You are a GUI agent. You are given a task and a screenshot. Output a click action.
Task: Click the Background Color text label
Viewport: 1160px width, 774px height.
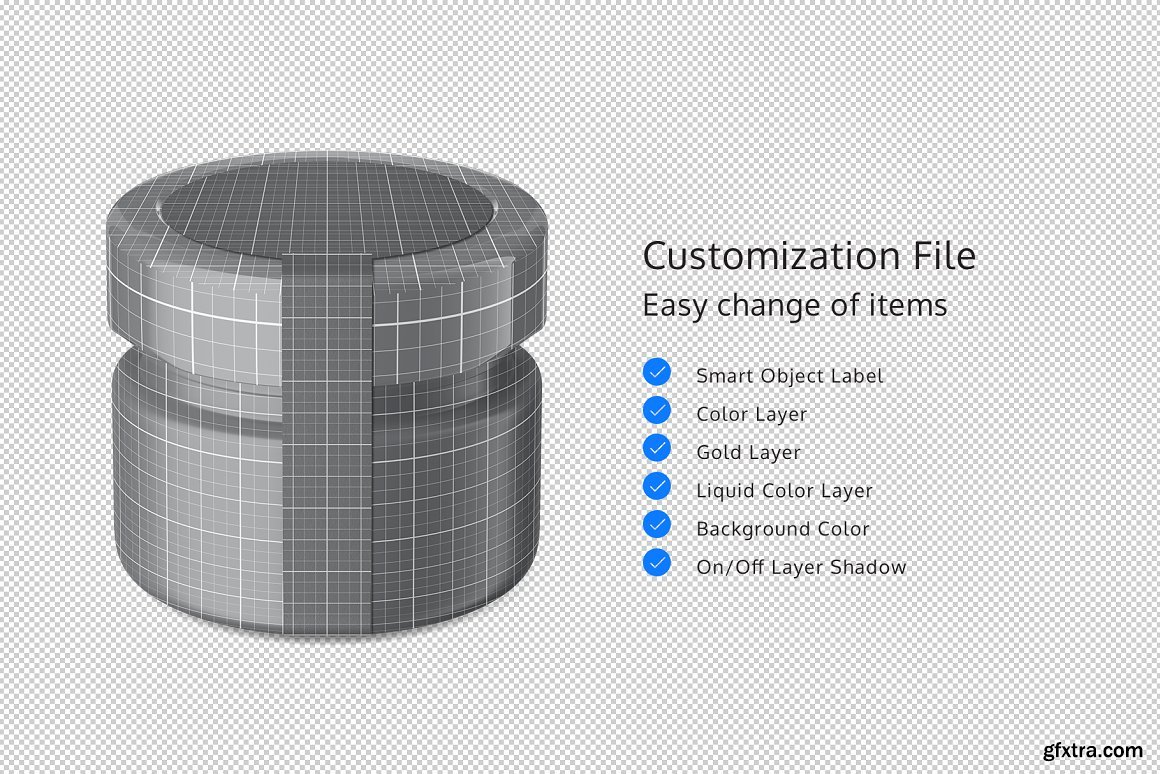pyautogui.click(x=782, y=529)
